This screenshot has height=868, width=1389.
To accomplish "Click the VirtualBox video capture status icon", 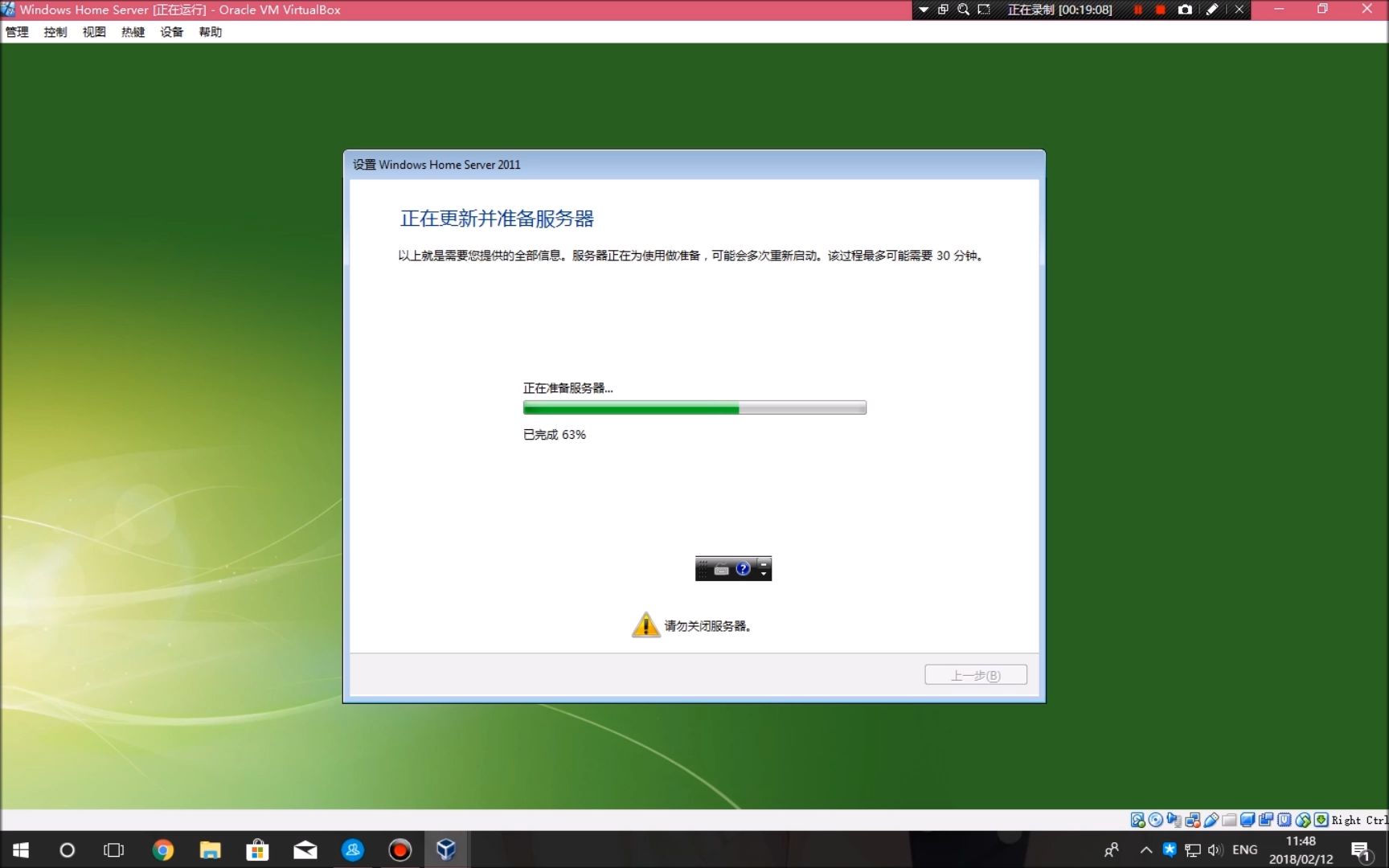I will click(x=1266, y=820).
